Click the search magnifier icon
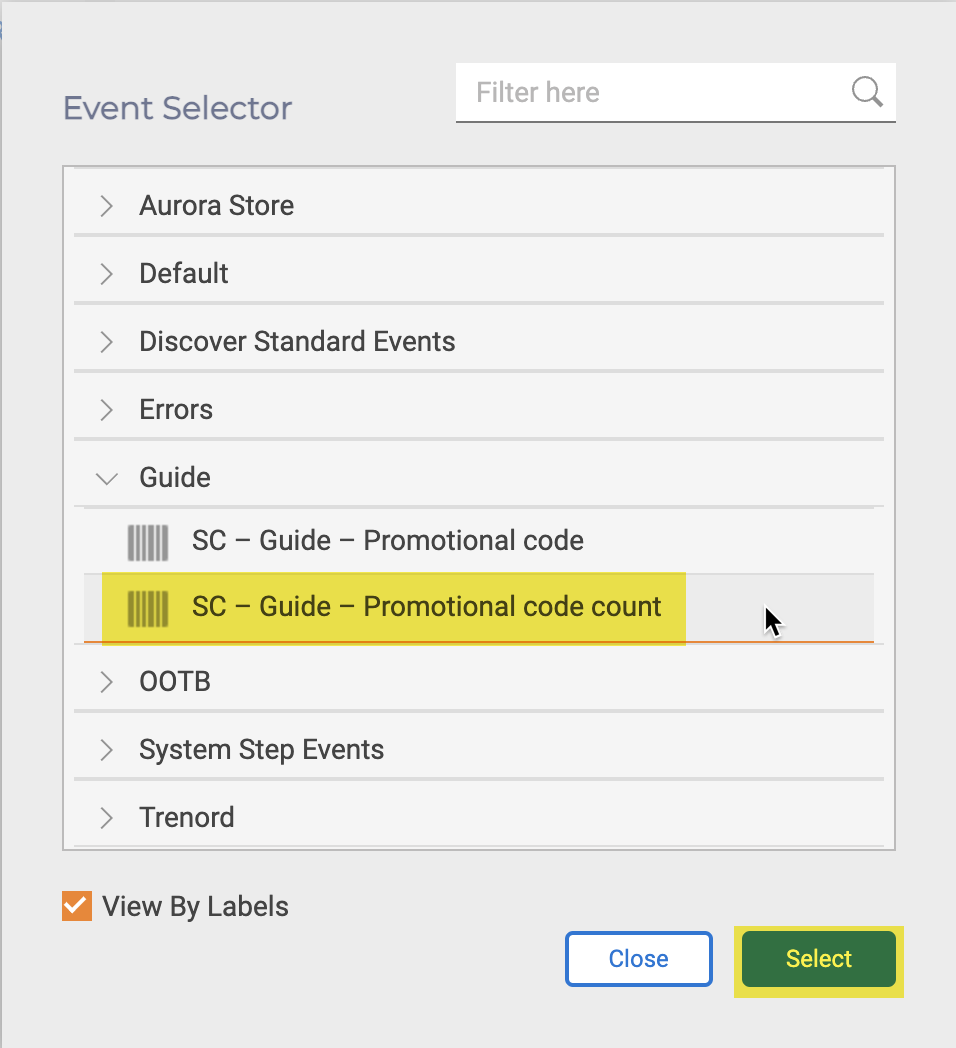 coord(867,92)
